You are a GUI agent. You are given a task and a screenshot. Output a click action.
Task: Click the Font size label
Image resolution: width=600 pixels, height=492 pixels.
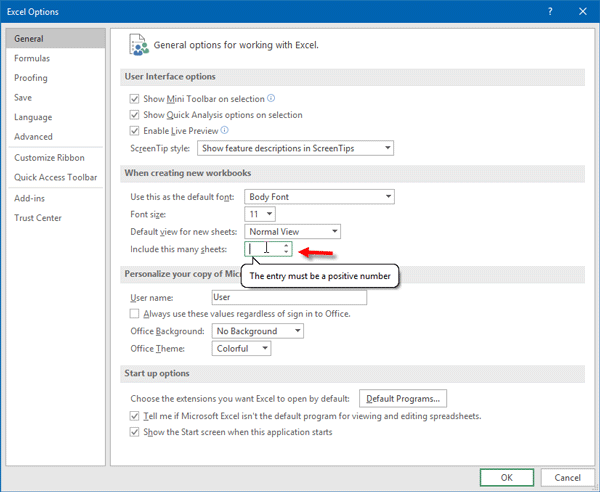pos(148,214)
